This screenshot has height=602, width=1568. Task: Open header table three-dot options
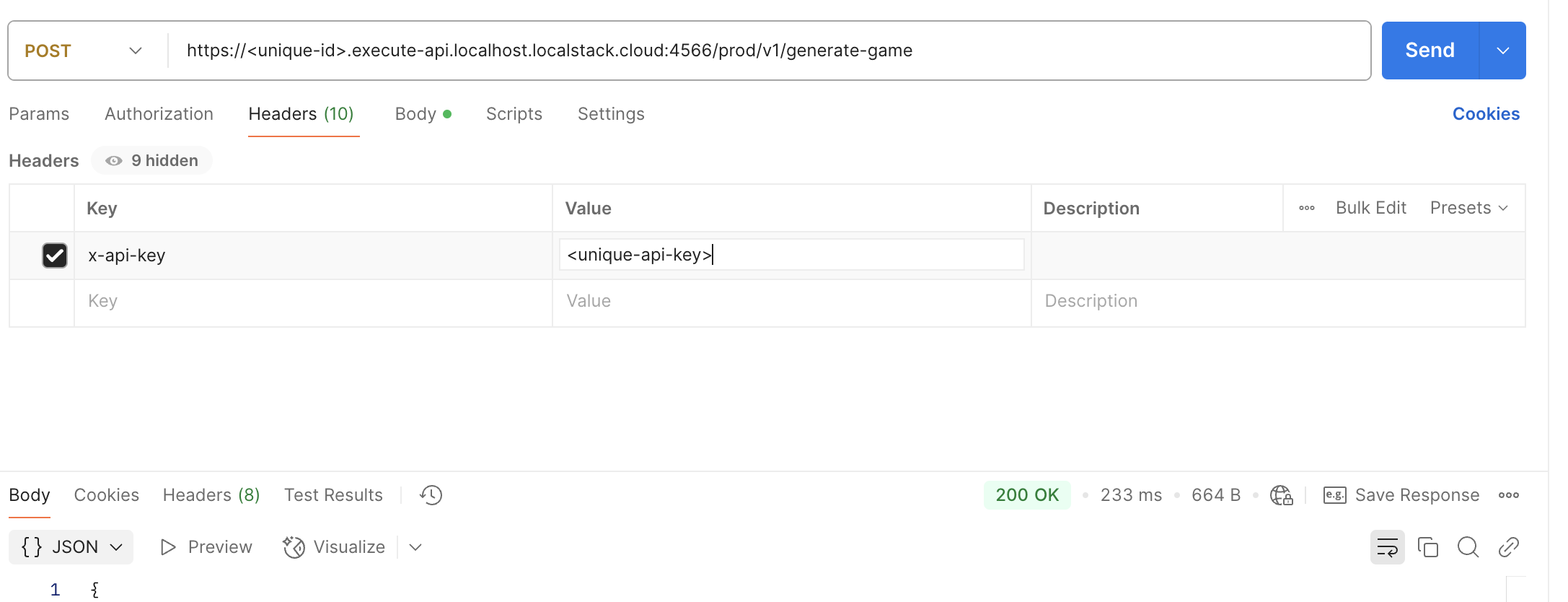click(x=1306, y=208)
